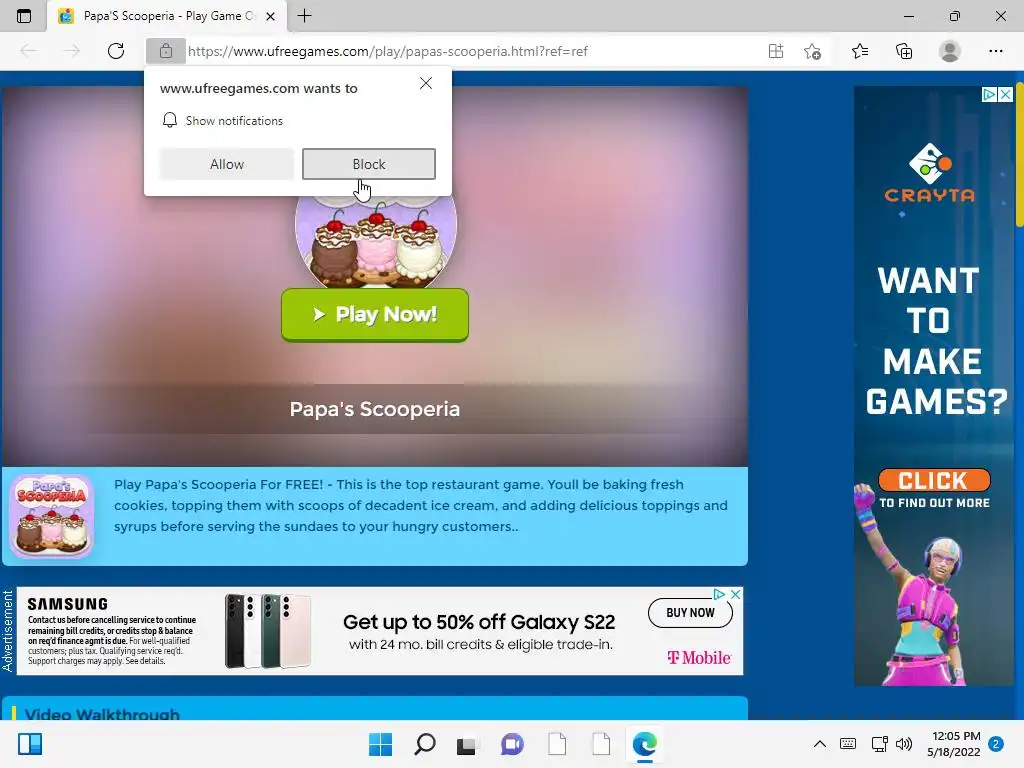1024x768 pixels.
Task: Open the clock showing 12:05 PM
Action: pyautogui.click(x=954, y=744)
